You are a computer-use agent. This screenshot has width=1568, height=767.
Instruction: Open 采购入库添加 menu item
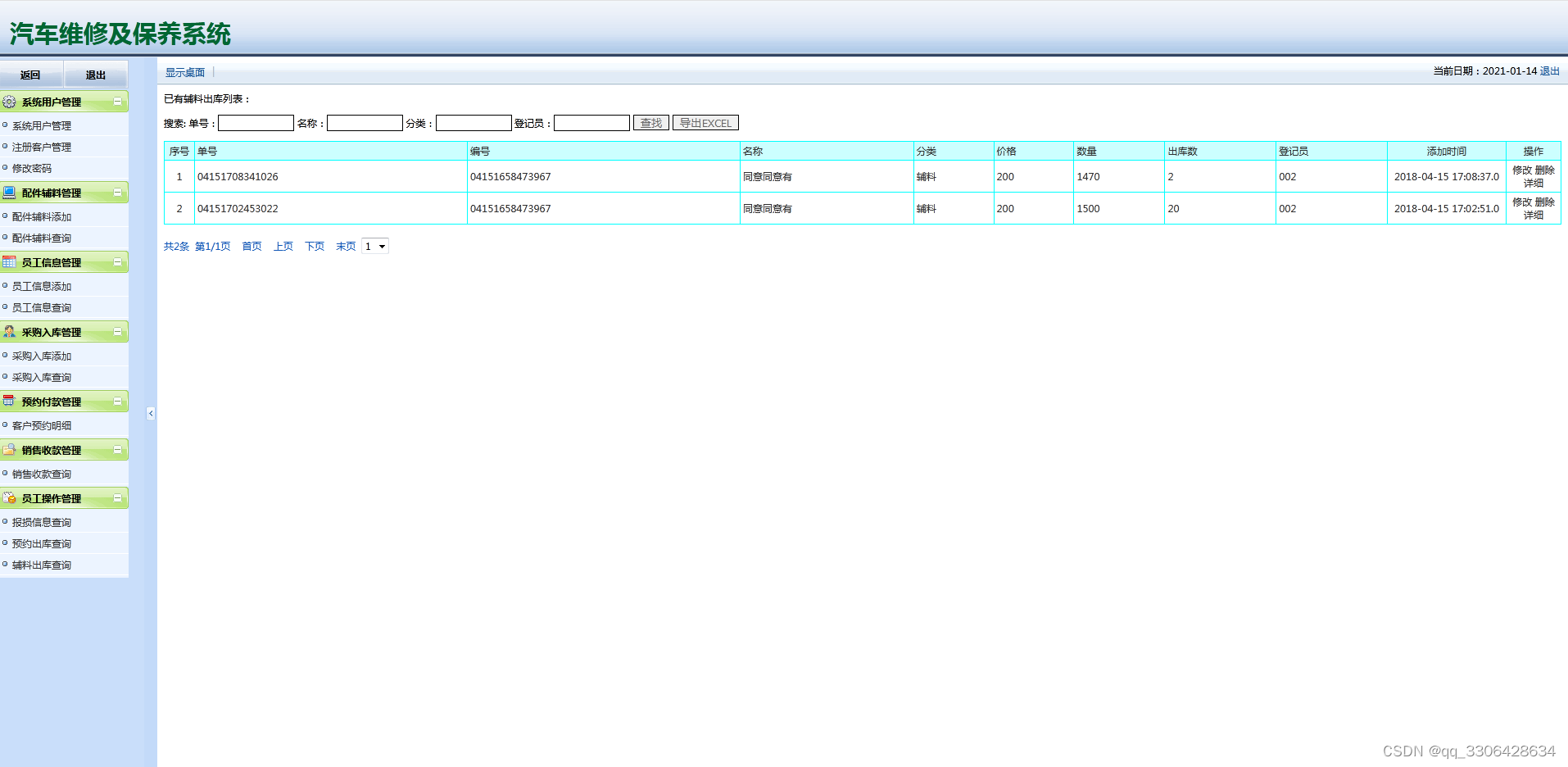42,356
